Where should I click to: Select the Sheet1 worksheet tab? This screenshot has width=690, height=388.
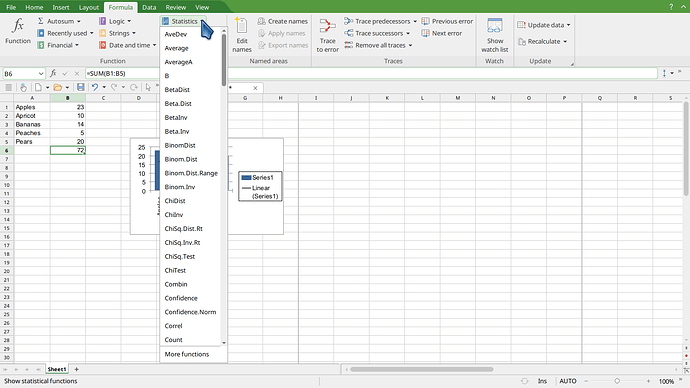click(x=57, y=369)
